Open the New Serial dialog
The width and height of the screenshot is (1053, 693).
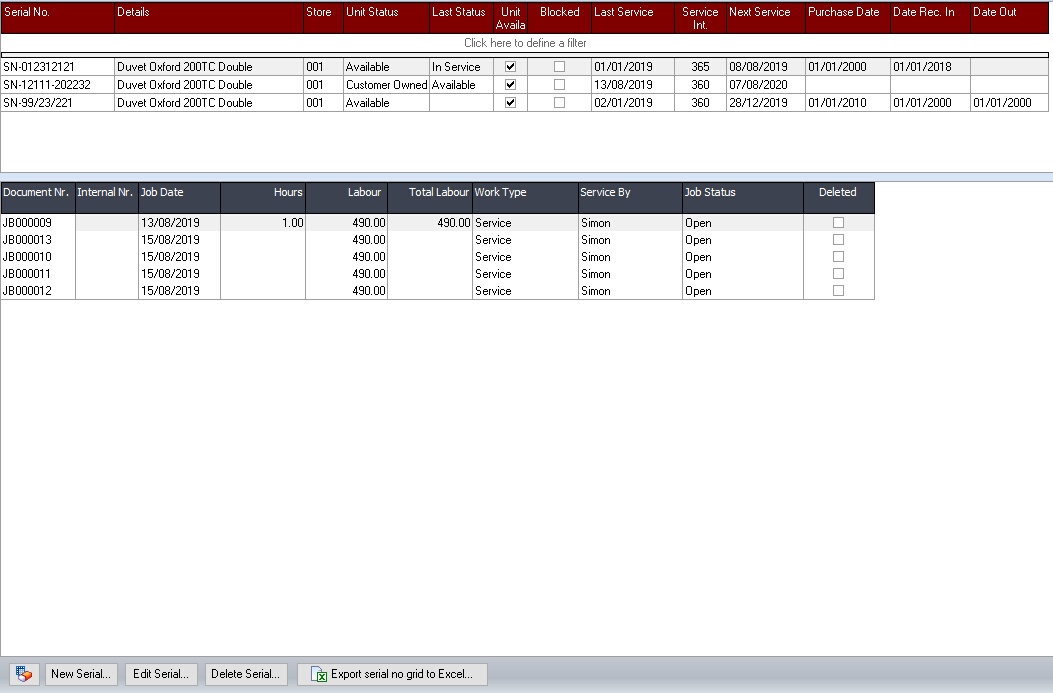[x=81, y=674]
